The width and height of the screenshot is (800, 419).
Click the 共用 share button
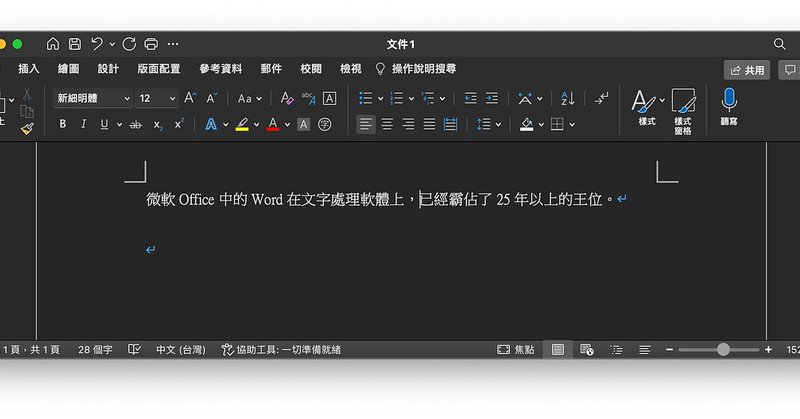click(x=747, y=70)
